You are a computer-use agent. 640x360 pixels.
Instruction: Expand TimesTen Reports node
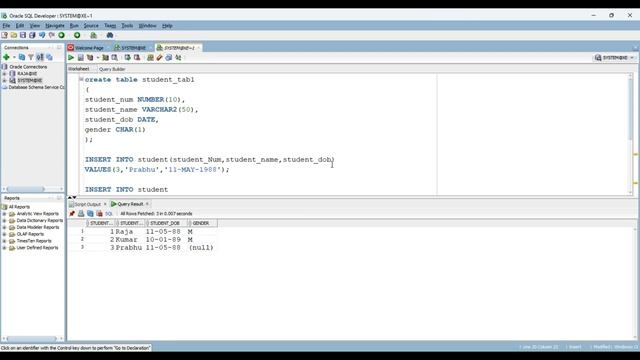(4, 241)
